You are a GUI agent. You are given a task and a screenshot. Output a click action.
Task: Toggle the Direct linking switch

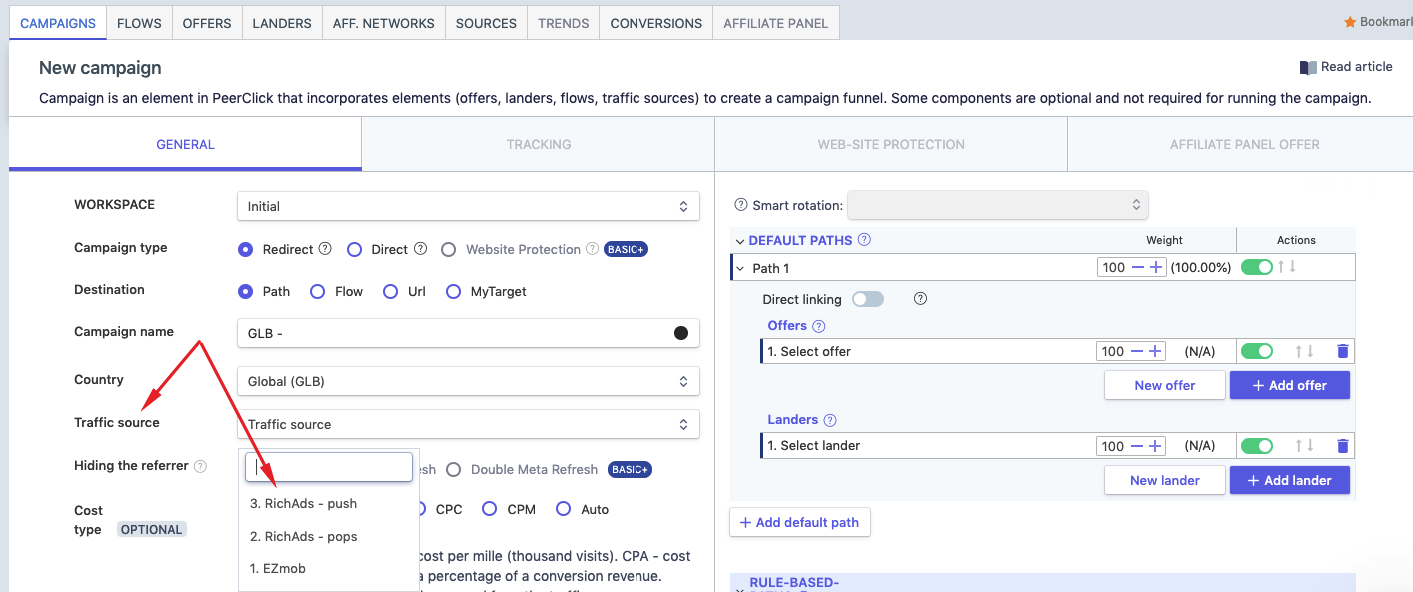[x=867, y=299]
